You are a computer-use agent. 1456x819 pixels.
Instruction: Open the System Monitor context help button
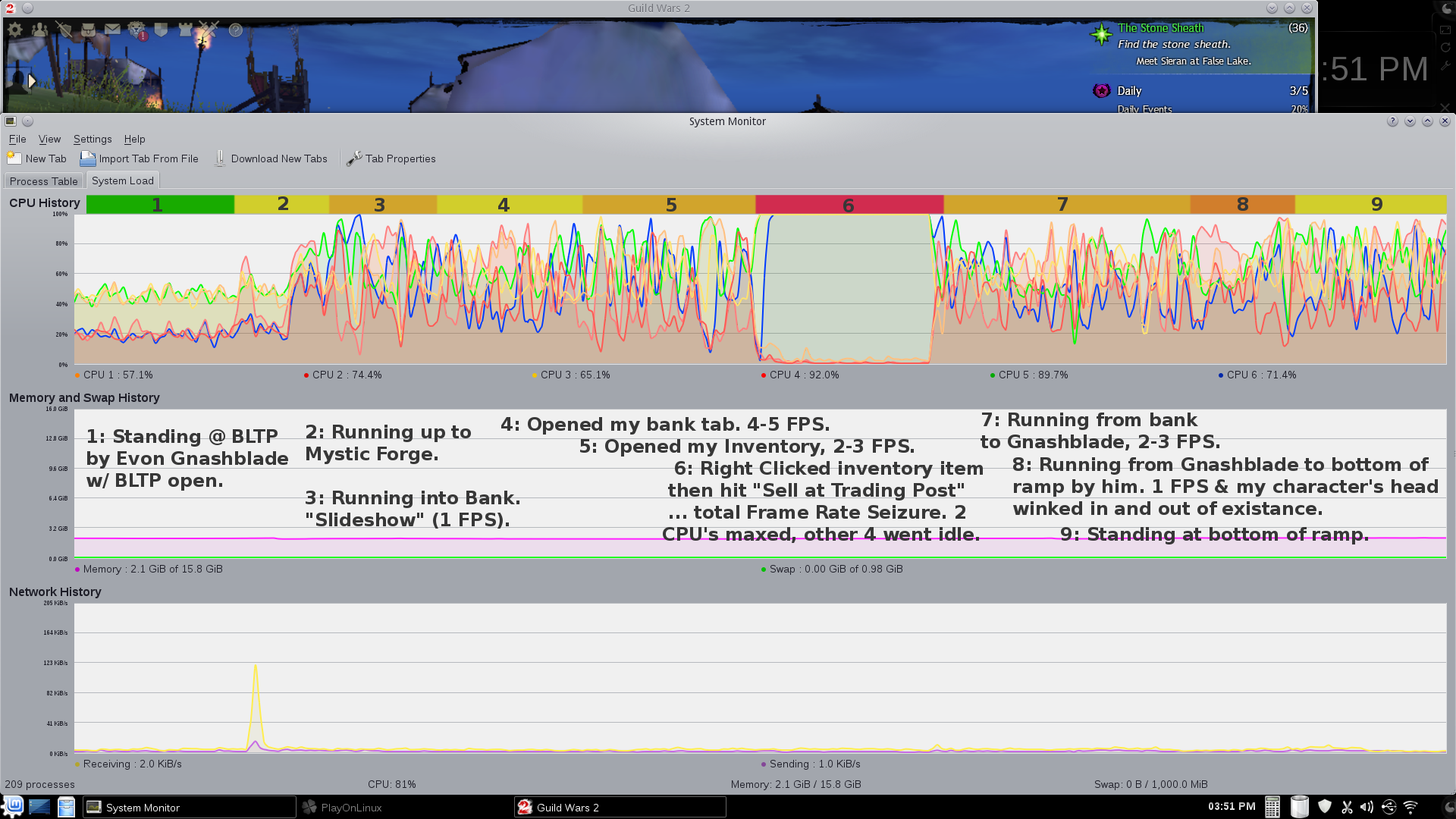coord(1392,121)
